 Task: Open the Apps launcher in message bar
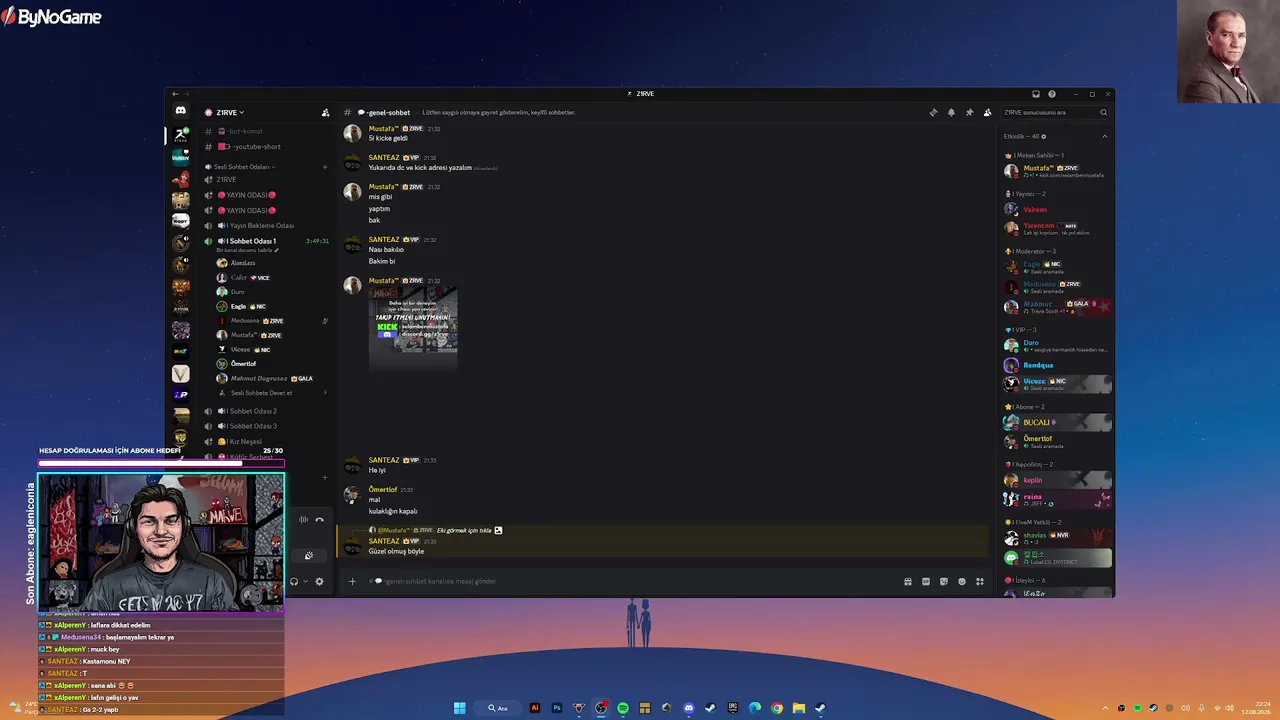(x=980, y=581)
